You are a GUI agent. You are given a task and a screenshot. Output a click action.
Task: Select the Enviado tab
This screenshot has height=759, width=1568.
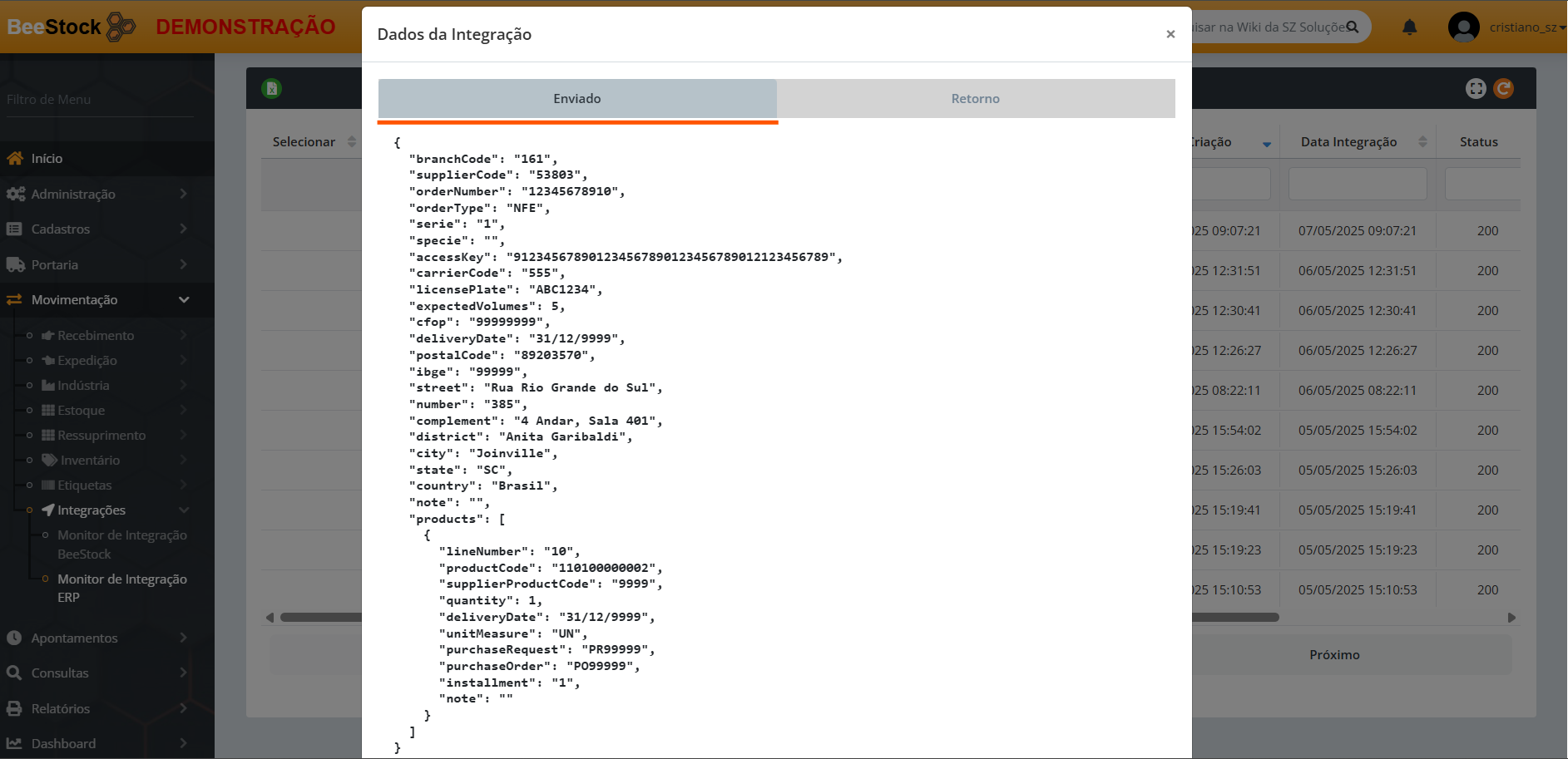(576, 98)
